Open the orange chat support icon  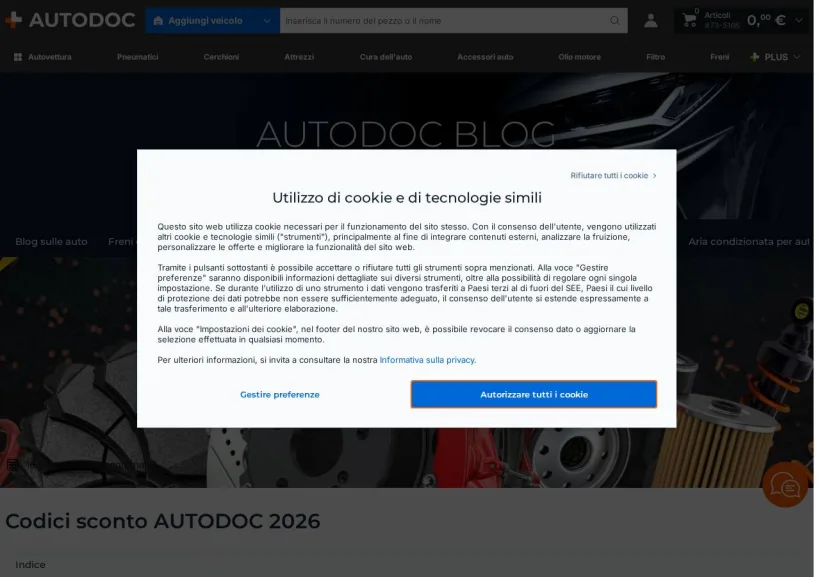(785, 485)
